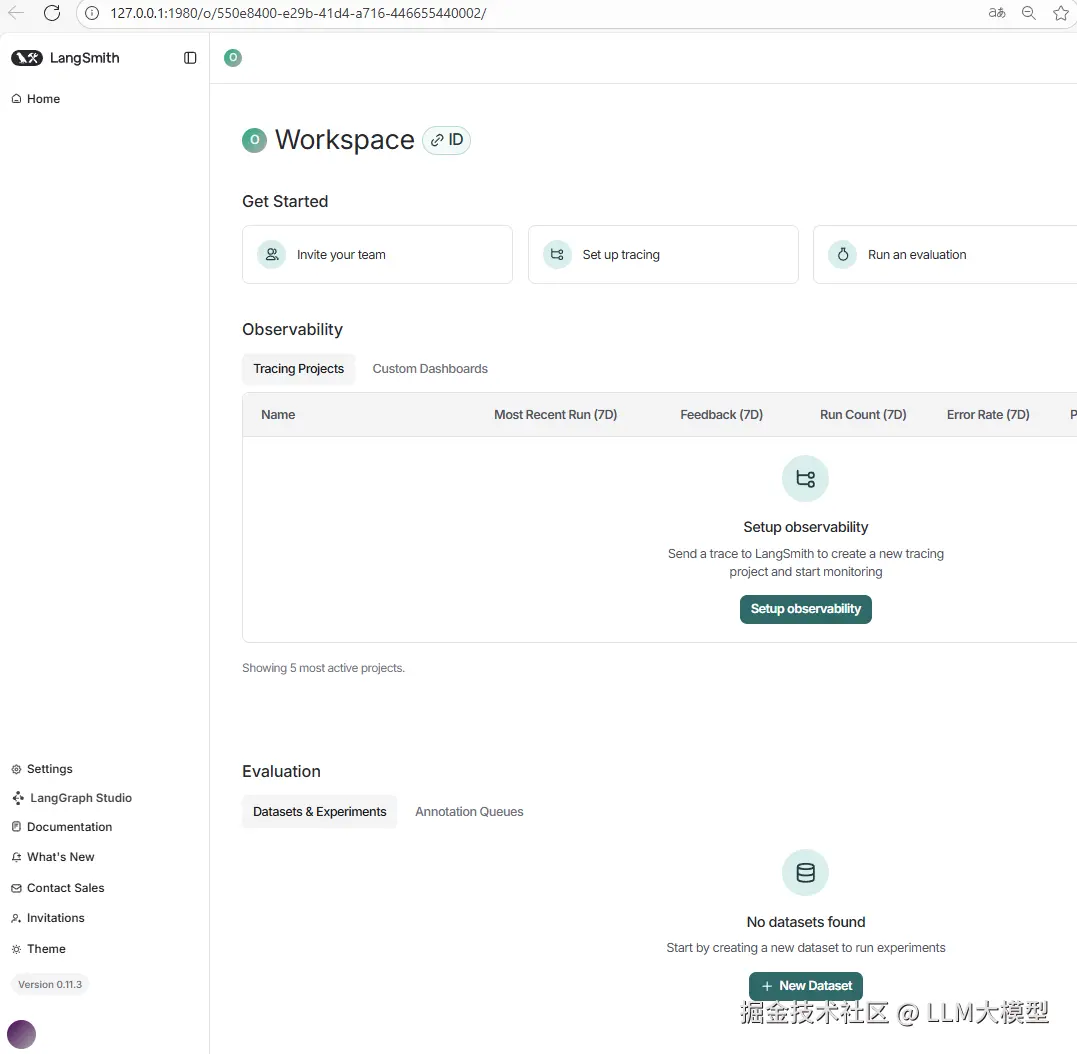Click the Run an evaluation flask icon
Screen dimensions: 1077x1054
[843, 255]
